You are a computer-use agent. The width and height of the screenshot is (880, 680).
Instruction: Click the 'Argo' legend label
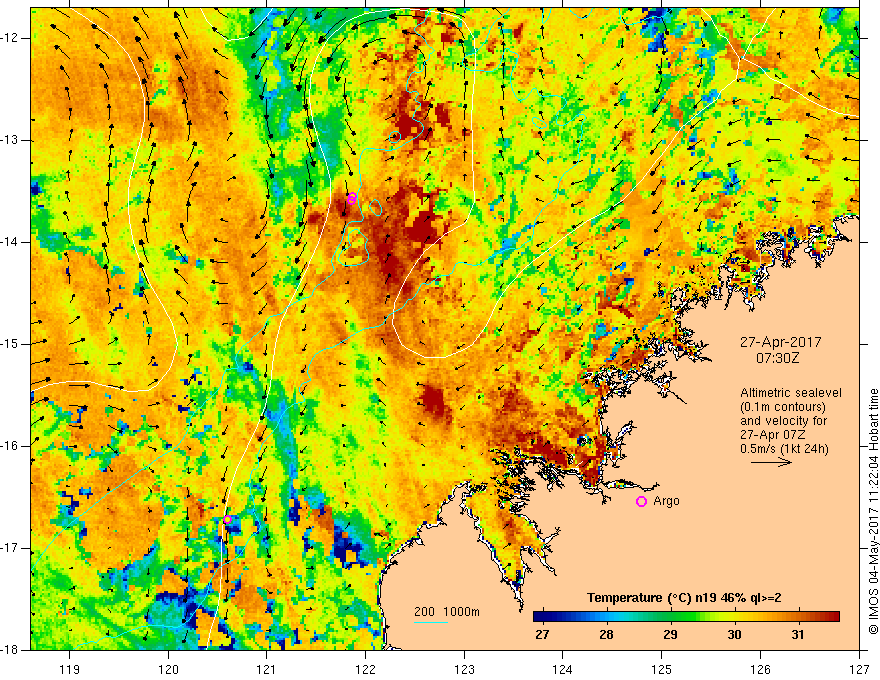pos(666,501)
